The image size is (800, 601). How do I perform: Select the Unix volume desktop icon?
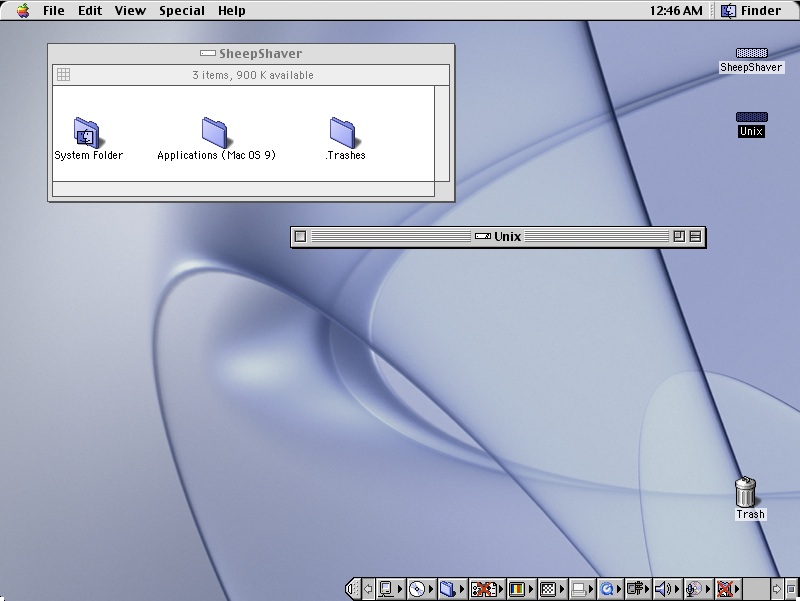click(x=751, y=118)
